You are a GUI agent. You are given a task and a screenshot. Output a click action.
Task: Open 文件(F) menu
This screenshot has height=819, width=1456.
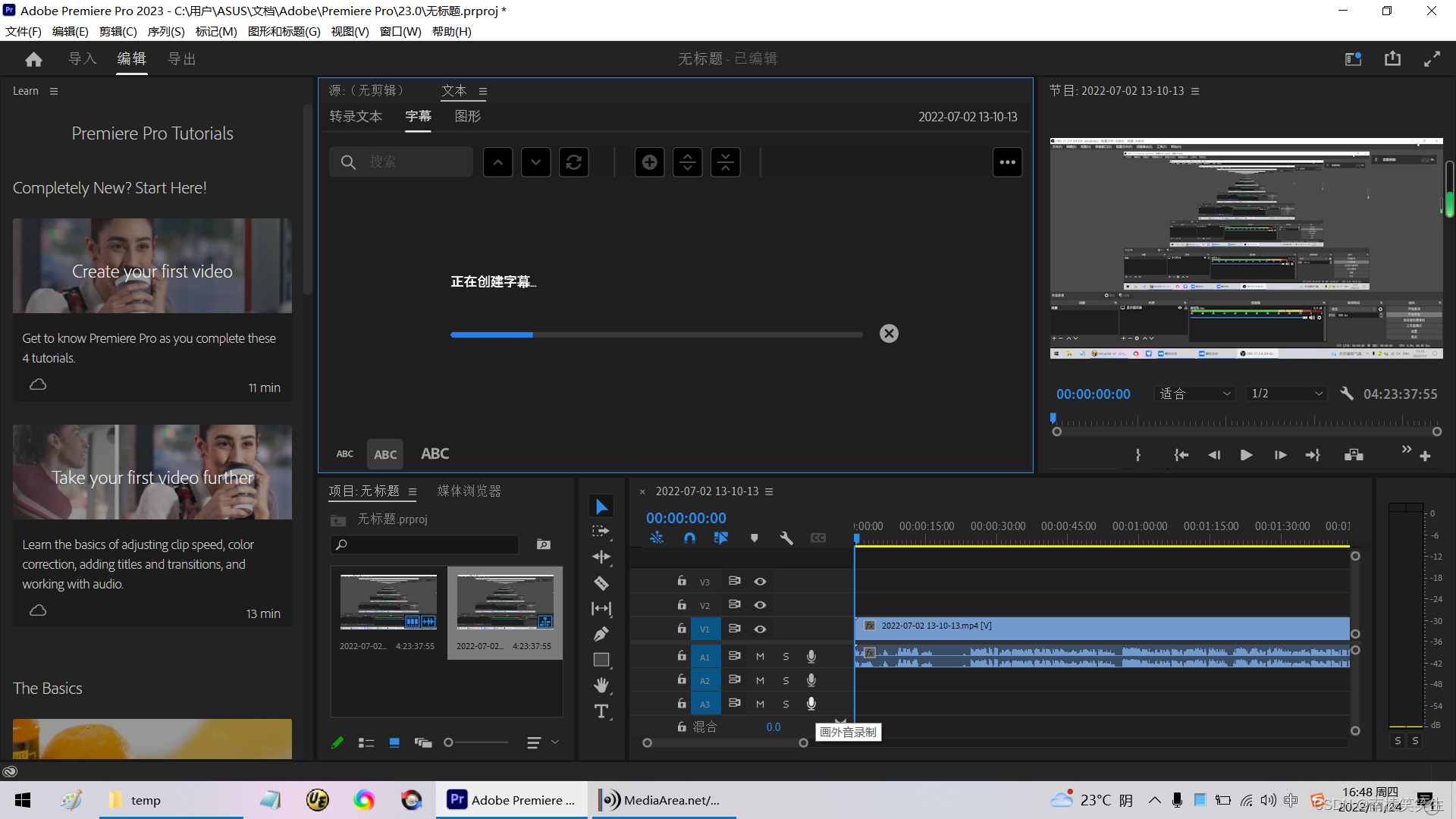24,32
